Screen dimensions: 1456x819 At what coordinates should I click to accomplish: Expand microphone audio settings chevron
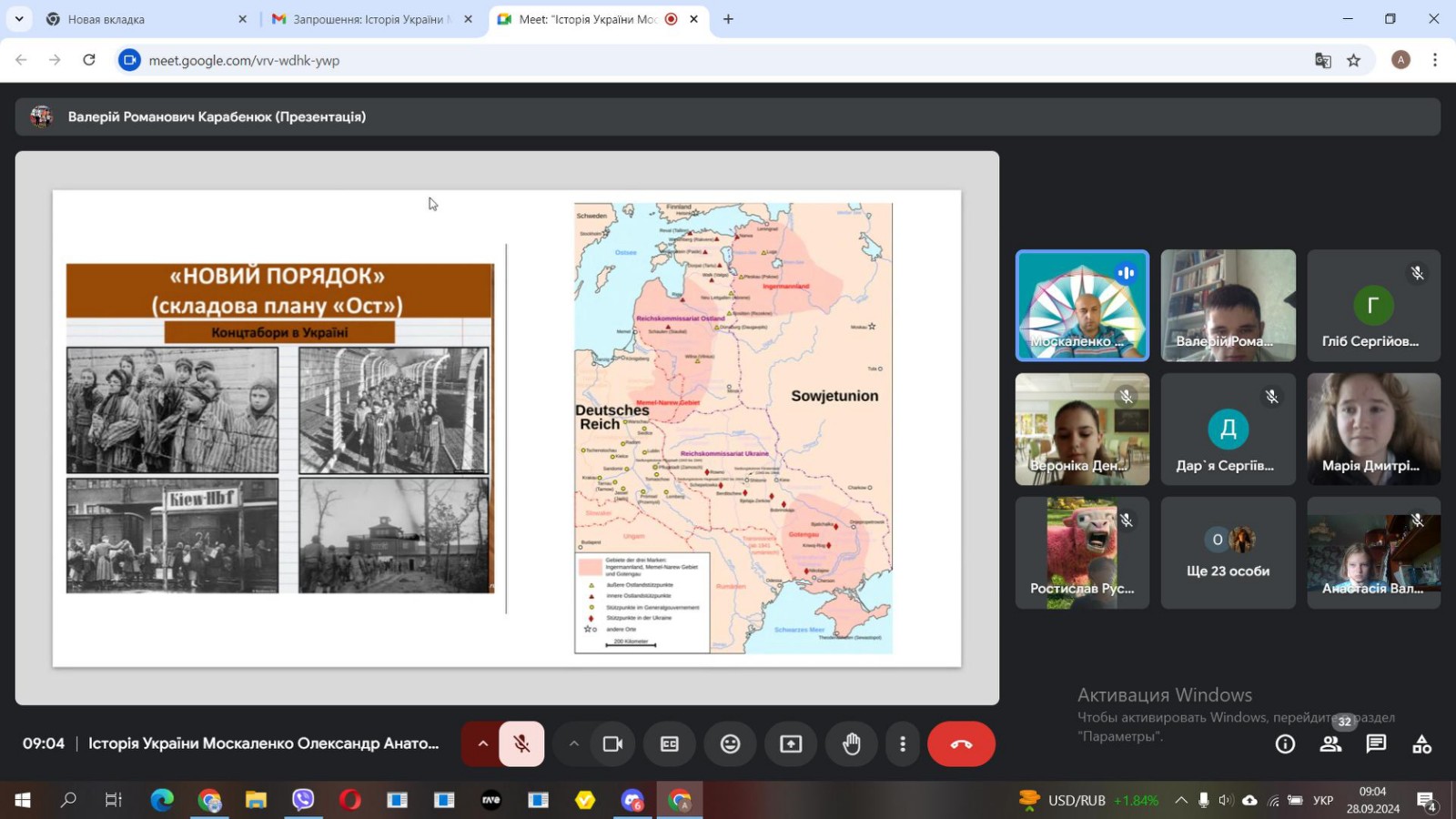pos(482,743)
